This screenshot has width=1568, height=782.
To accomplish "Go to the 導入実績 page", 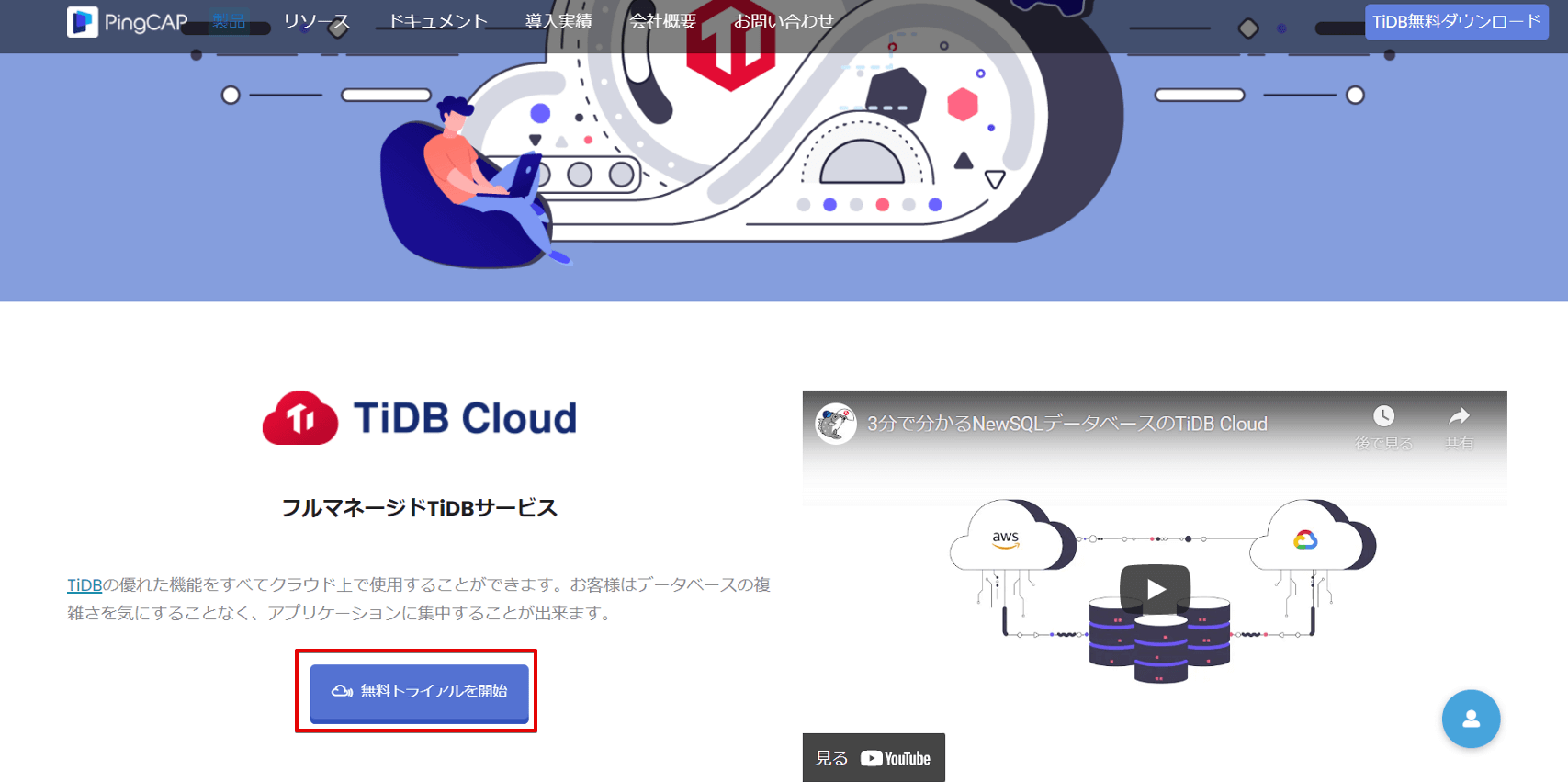I will (558, 21).
